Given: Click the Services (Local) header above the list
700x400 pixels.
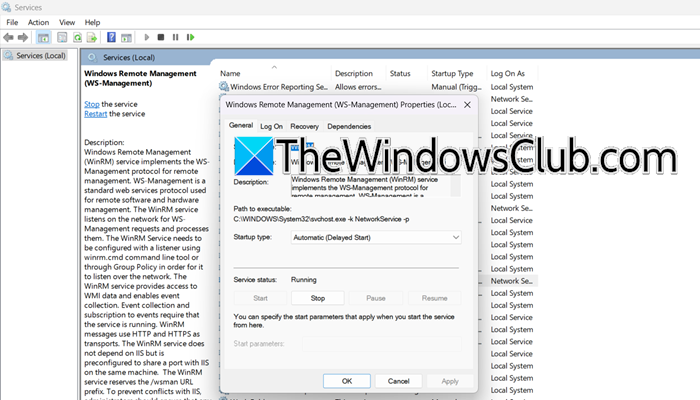Looking at the screenshot, I should 129,58.
